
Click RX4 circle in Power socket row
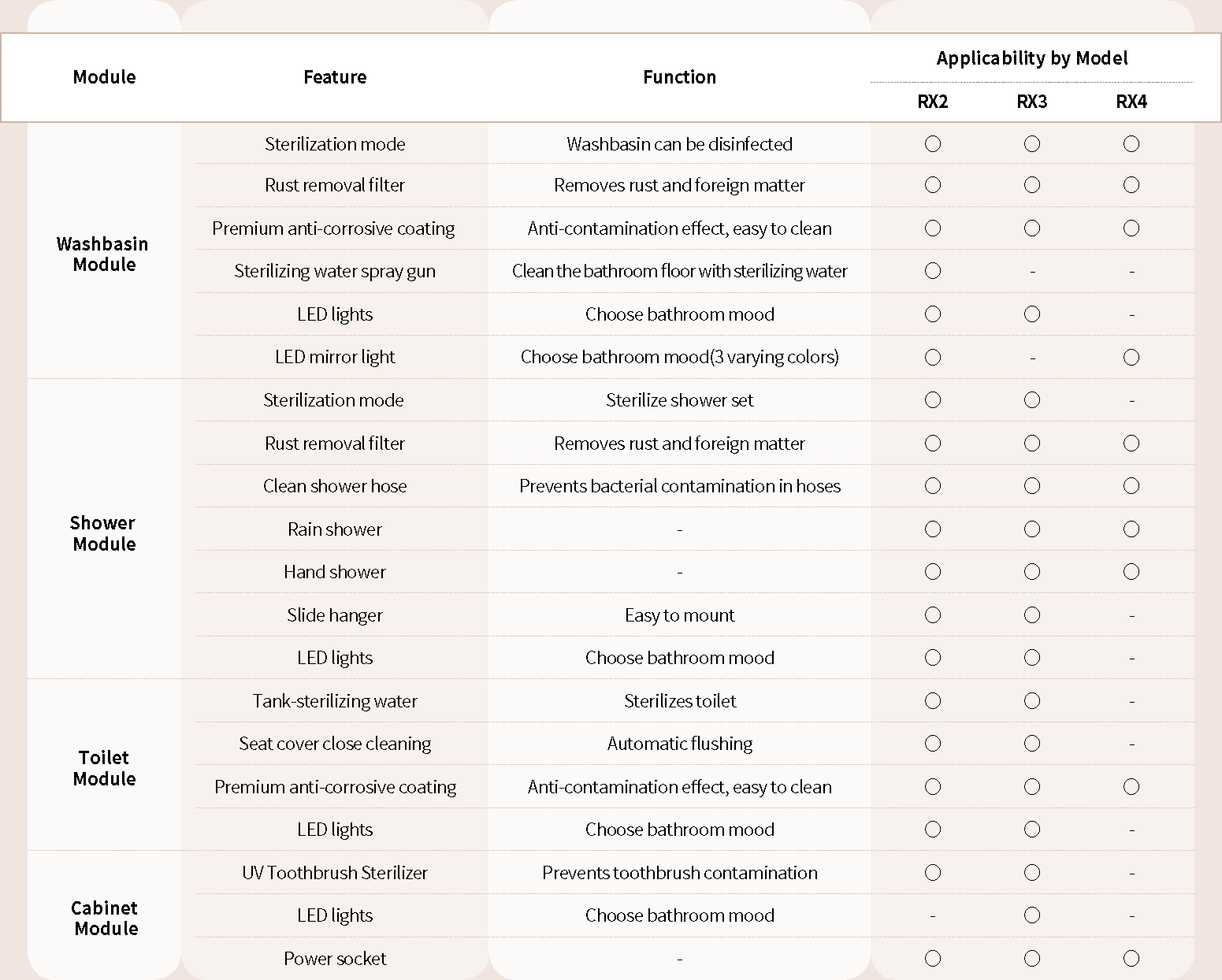(1131, 959)
